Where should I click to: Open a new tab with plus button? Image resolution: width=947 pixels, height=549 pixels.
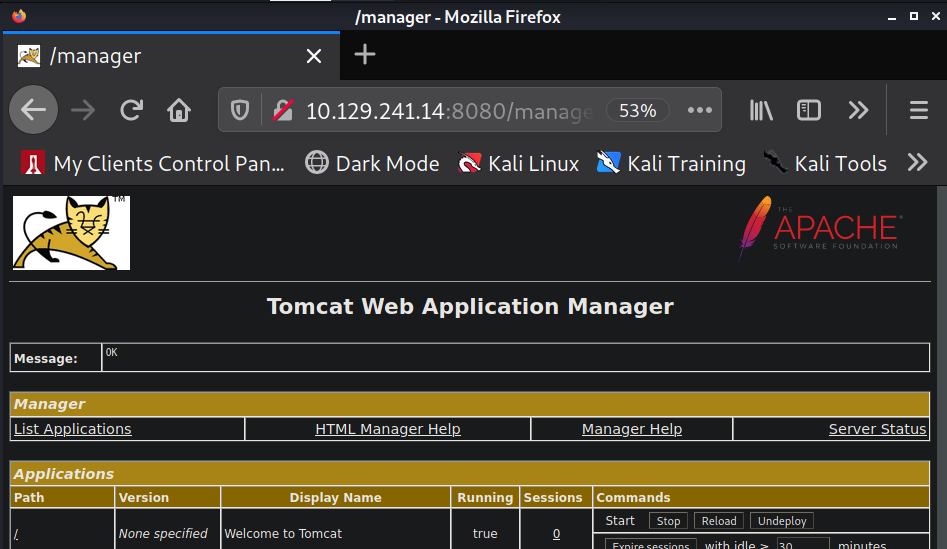click(x=365, y=55)
